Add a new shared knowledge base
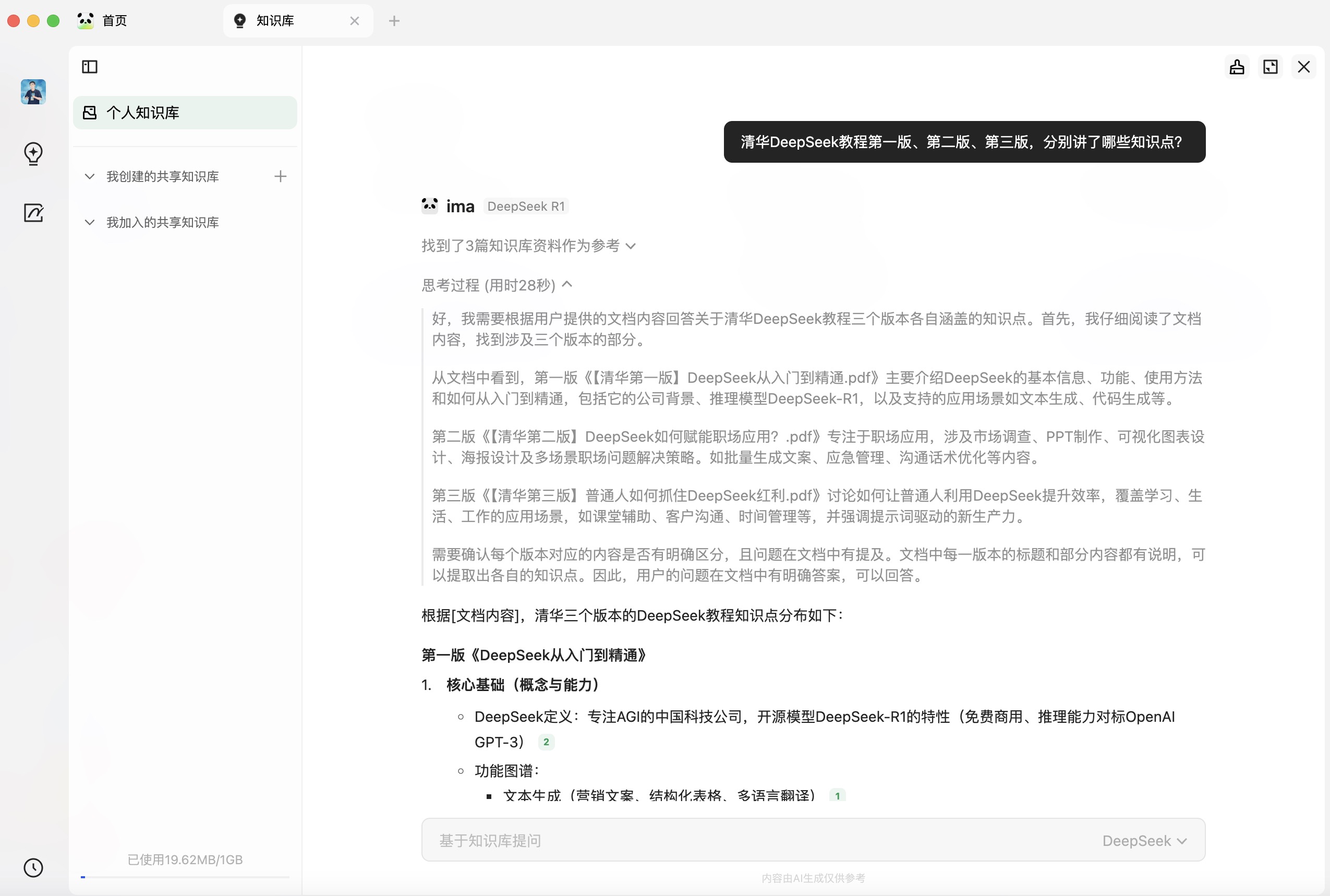1330x896 pixels. [x=280, y=177]
